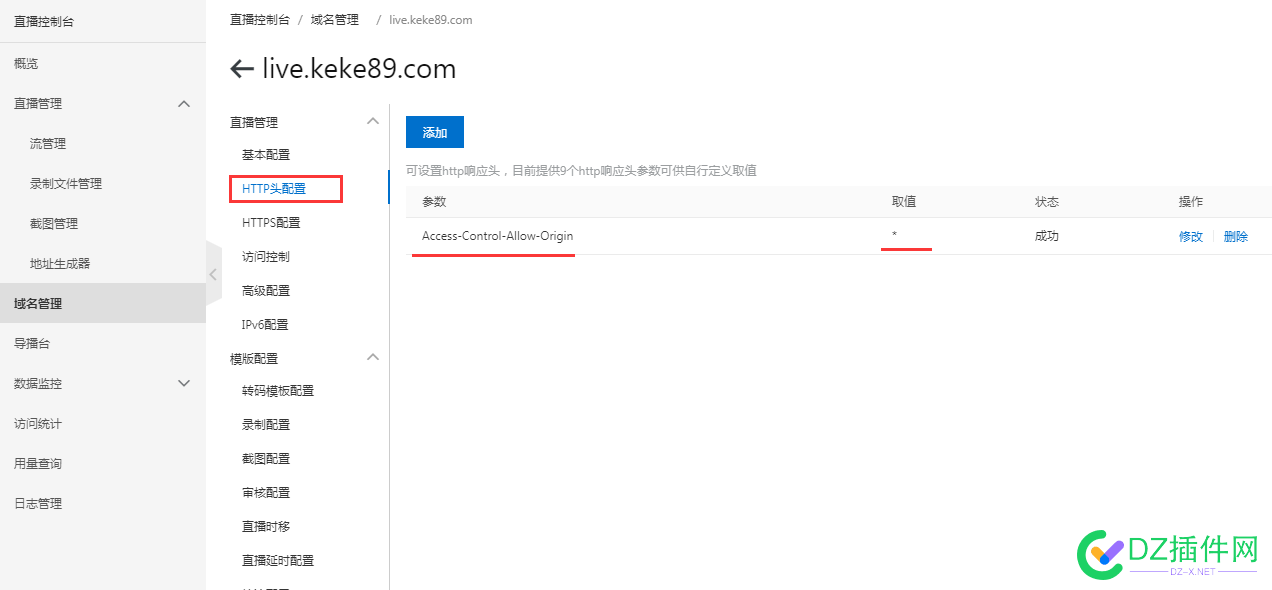Open the 域名管理 breadcrumb link
The width and height of the screenshot is (1272, 590).
point(334,20)
